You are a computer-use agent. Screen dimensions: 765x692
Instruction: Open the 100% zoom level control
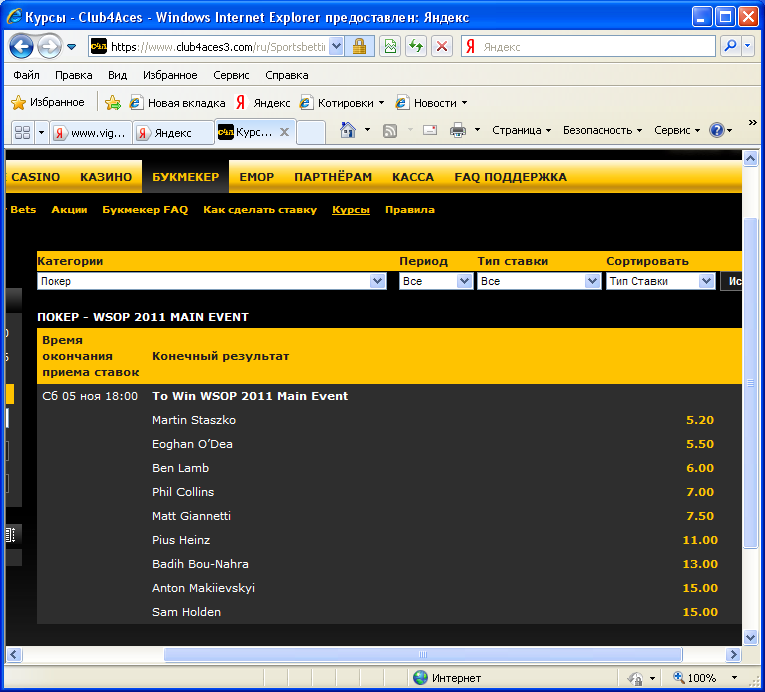[x=705, y=678]
